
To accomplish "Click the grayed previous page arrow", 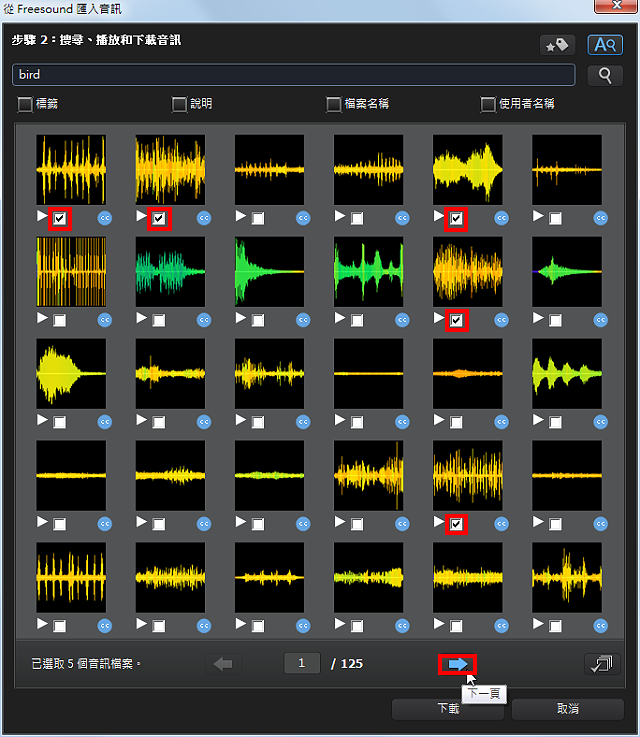I will (223, 664).
